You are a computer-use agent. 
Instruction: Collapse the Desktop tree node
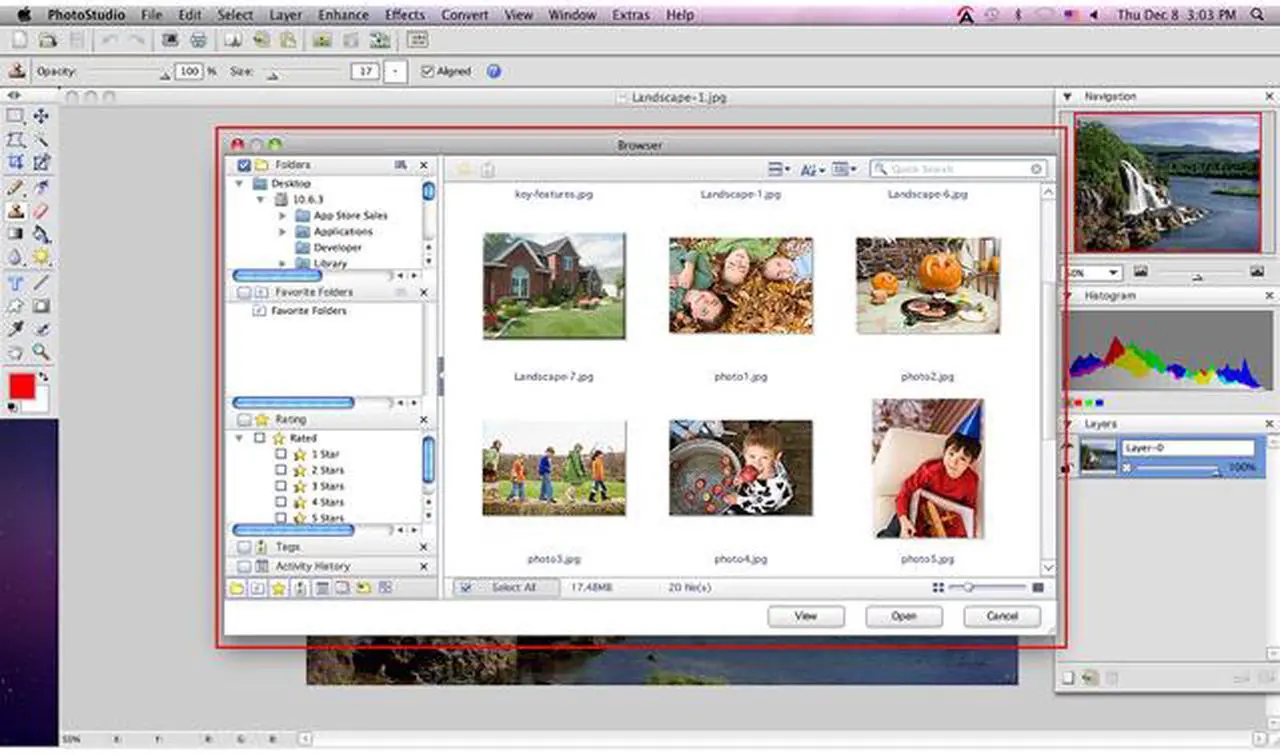(239, 184)
